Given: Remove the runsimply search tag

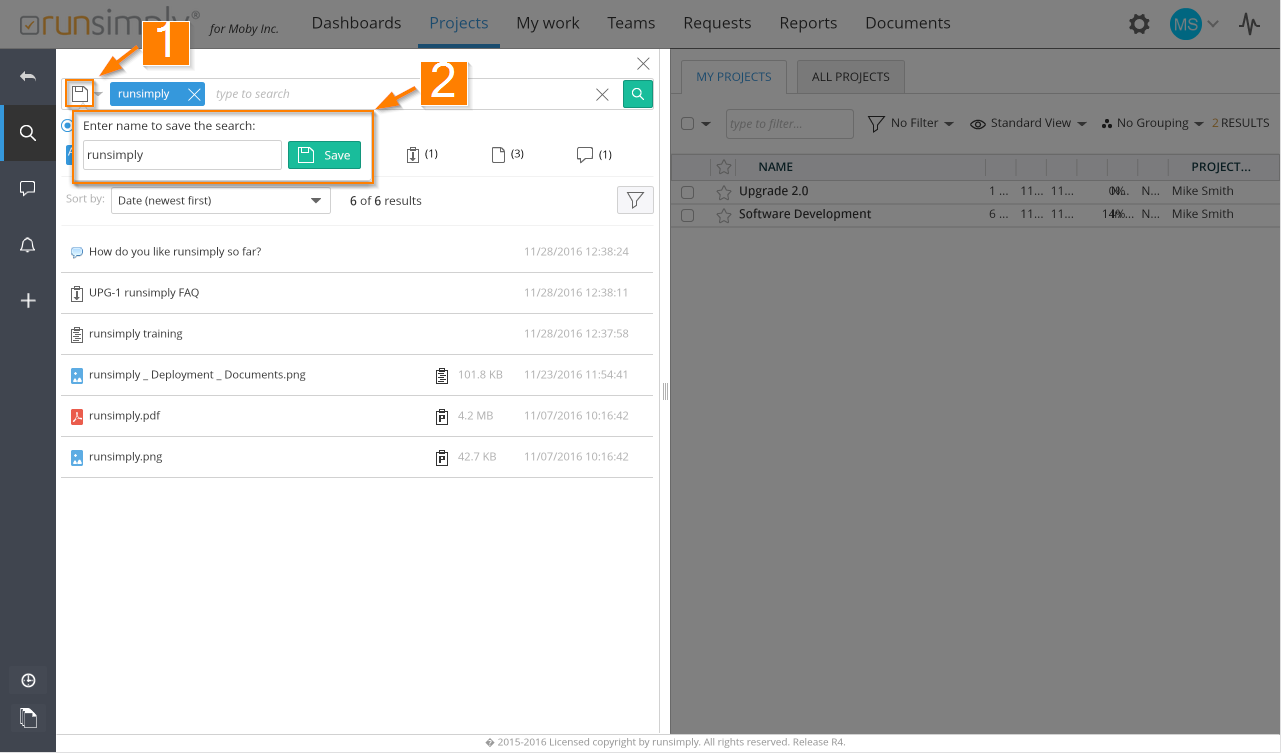Looking at the screenshot, I should point(194,94).
